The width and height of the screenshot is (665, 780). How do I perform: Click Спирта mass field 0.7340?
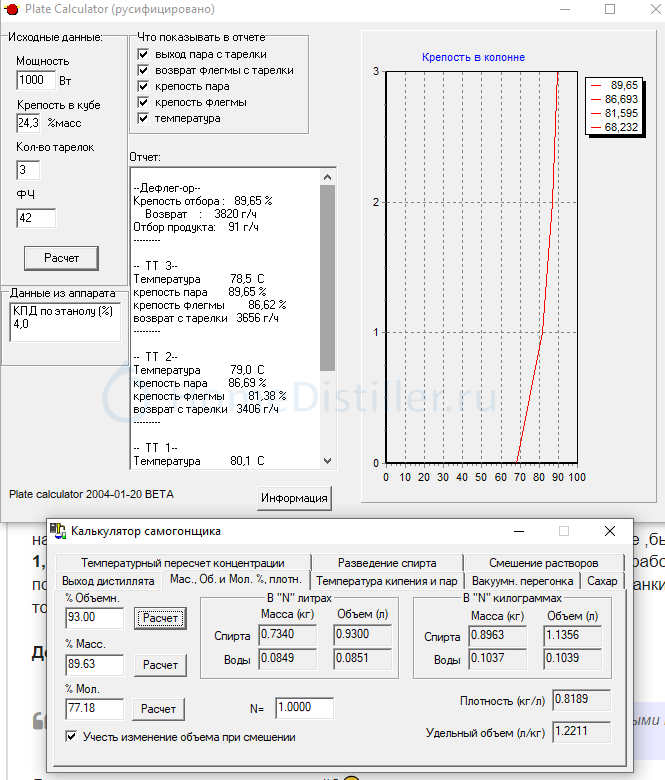click(x=287, y=634)
